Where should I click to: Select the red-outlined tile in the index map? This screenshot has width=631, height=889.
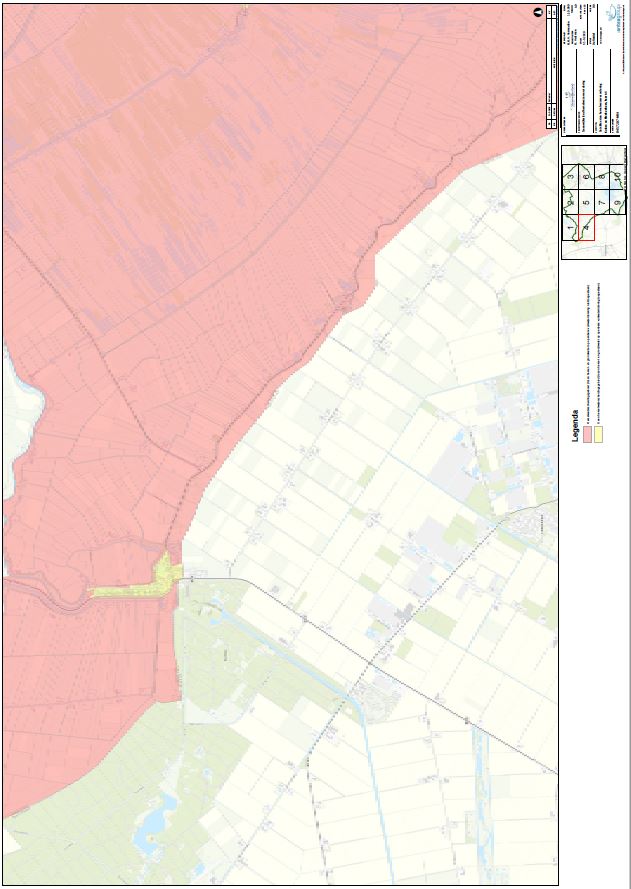[585, 228]
